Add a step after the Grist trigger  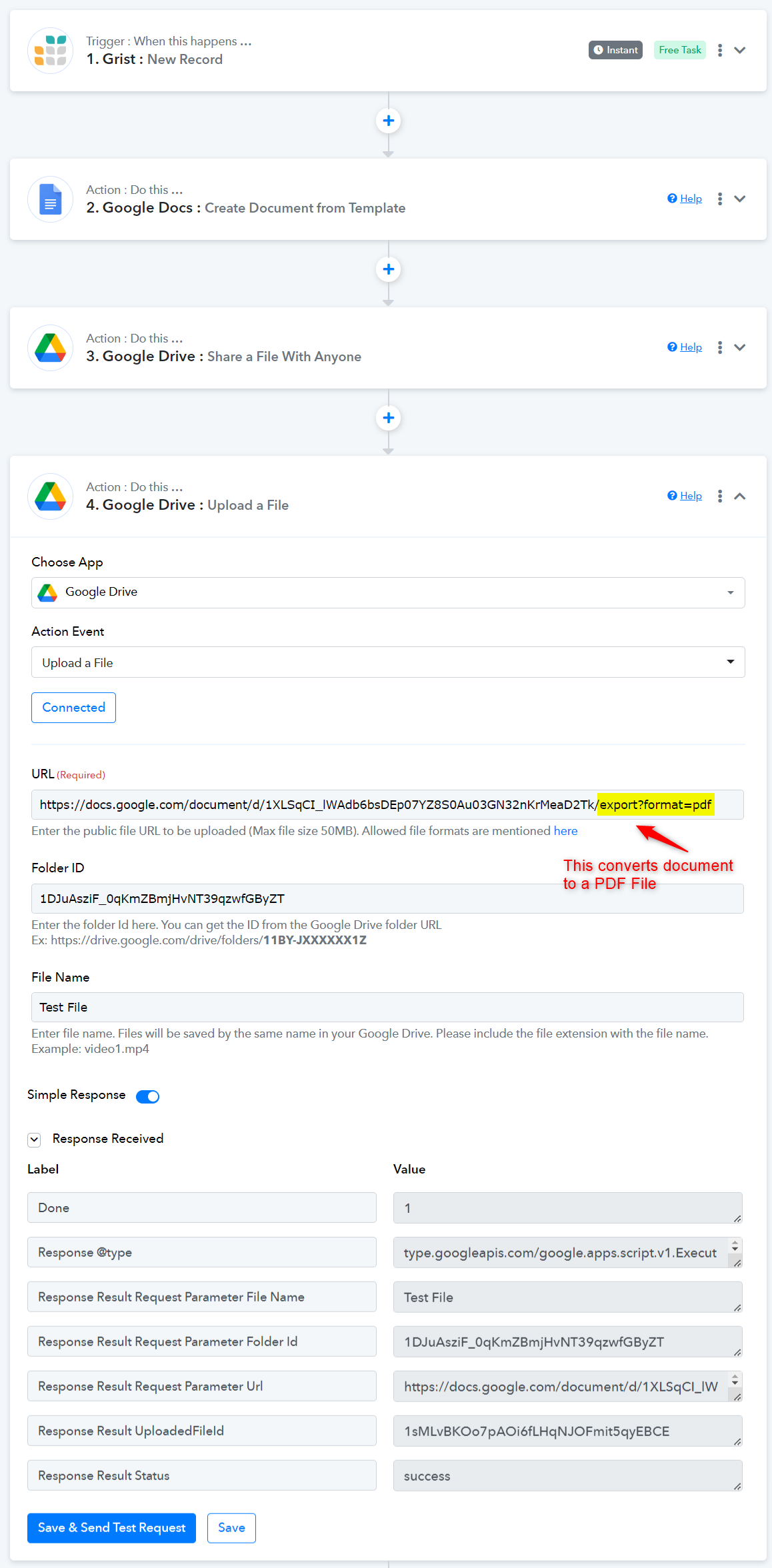pyautogui.click(x=389, y=121)
